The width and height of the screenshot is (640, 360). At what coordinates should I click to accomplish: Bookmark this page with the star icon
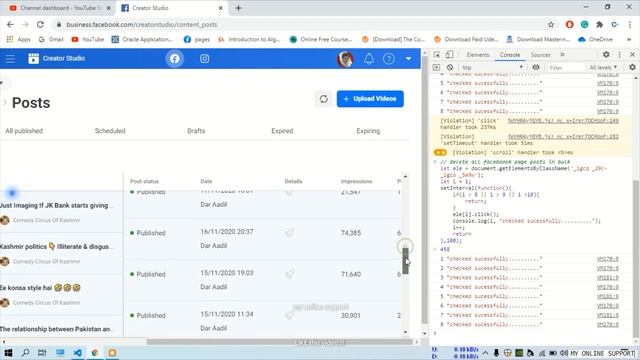(x=551, y=24)
